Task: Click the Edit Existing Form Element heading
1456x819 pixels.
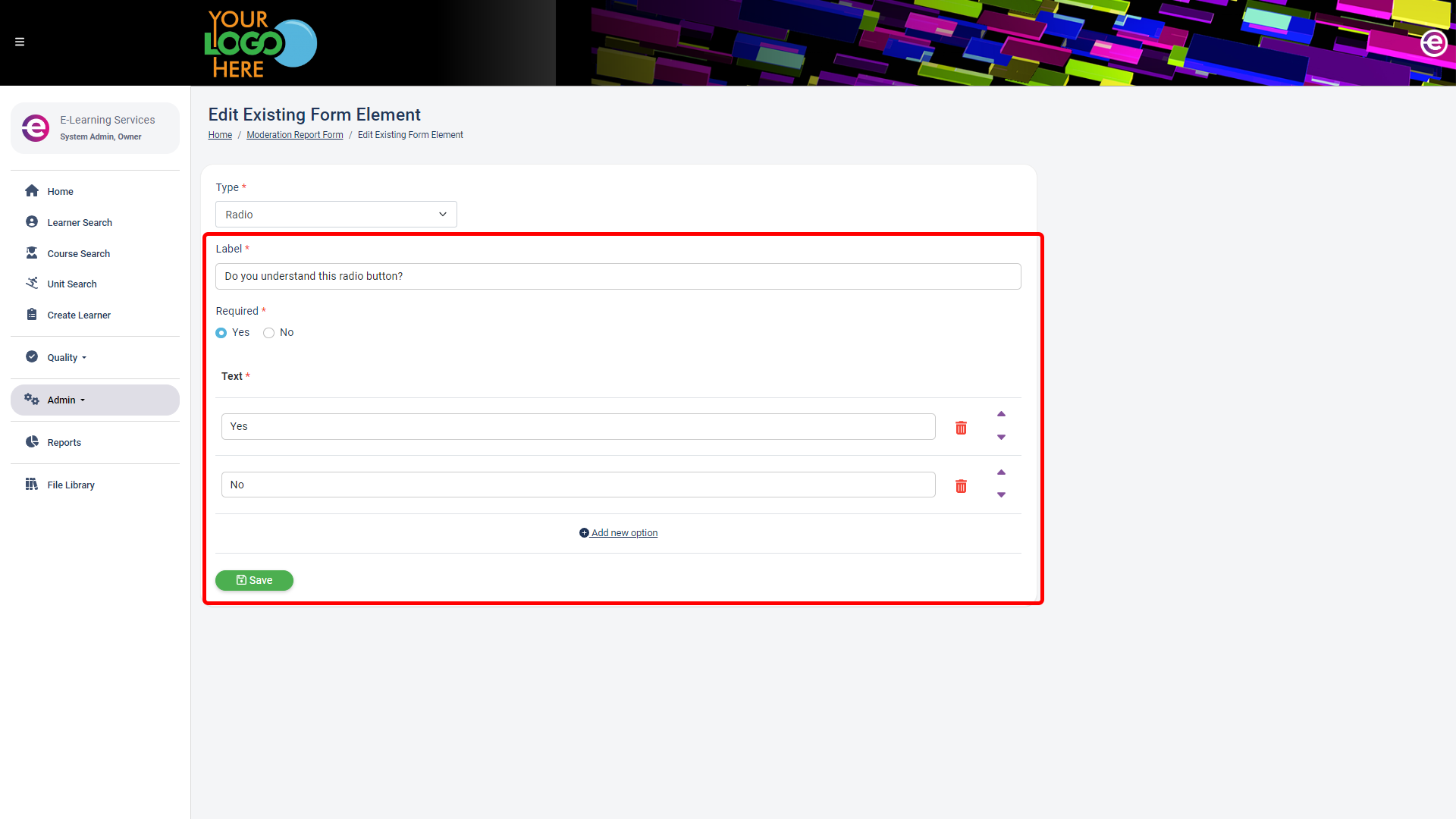Action: [314, 115]
